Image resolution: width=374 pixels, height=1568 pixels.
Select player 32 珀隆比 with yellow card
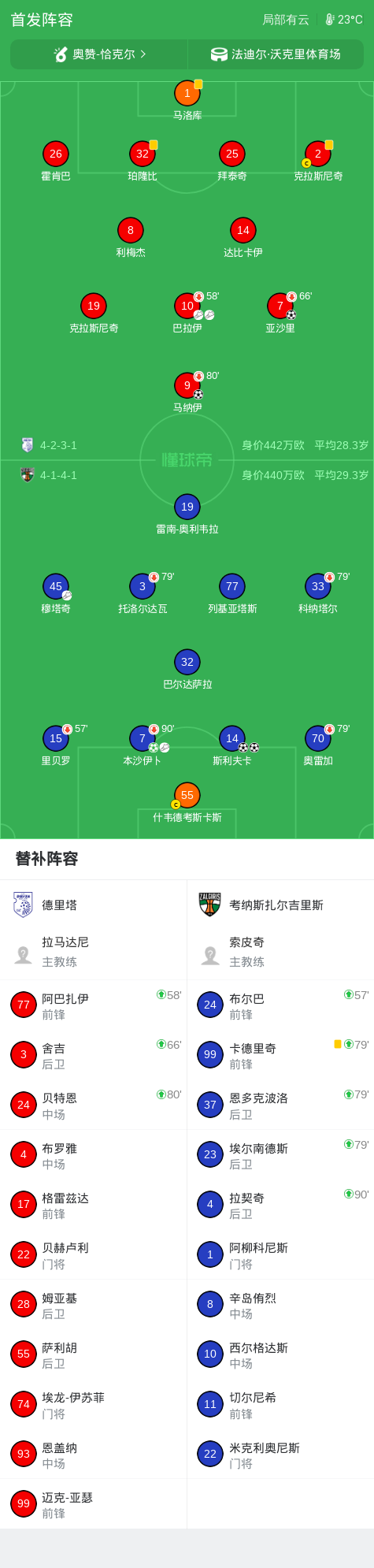(x=143, y=154)
